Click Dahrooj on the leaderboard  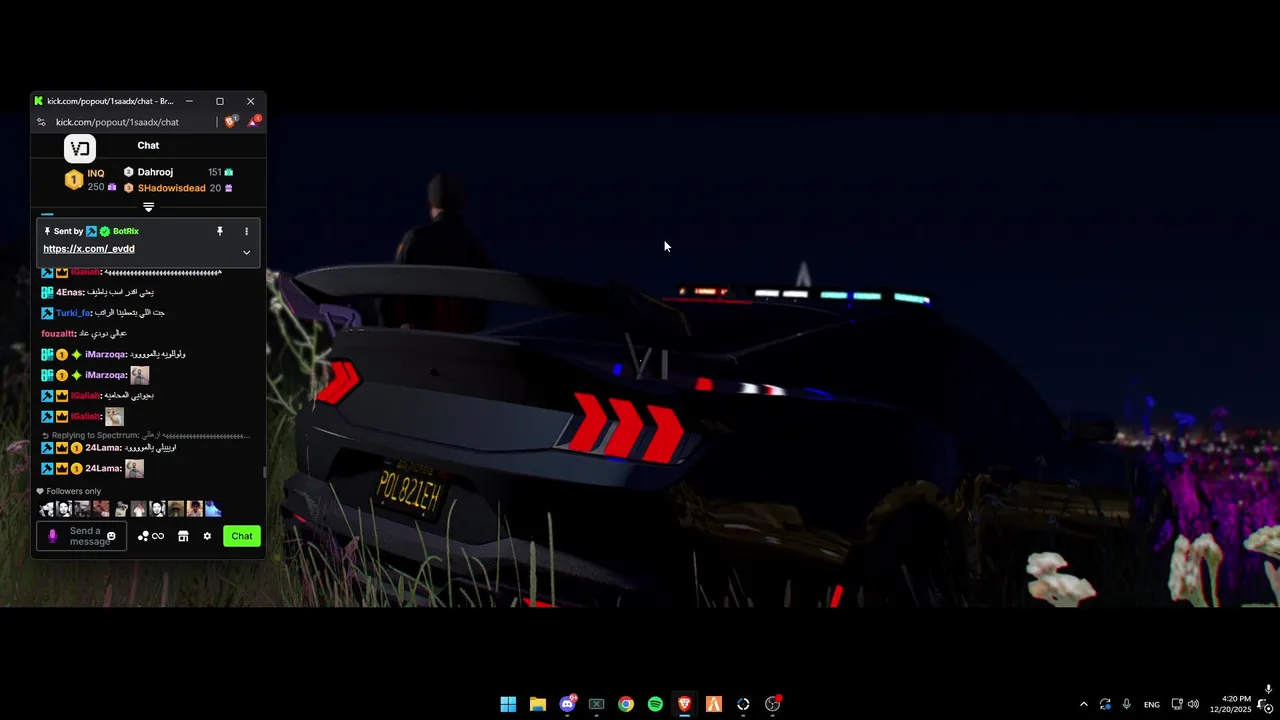(x=155, y=172)
